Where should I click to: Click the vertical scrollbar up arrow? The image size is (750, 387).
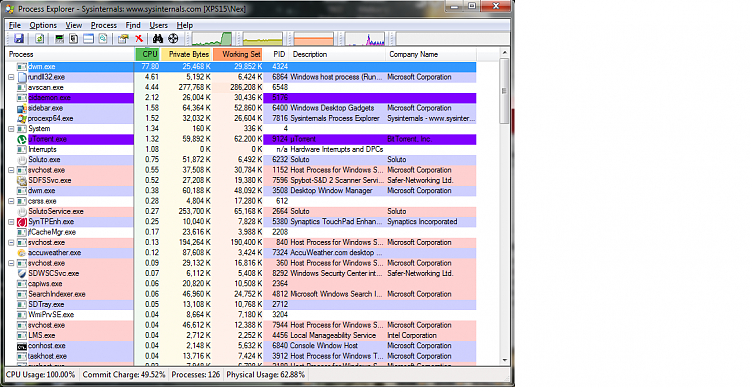point(504,53)
